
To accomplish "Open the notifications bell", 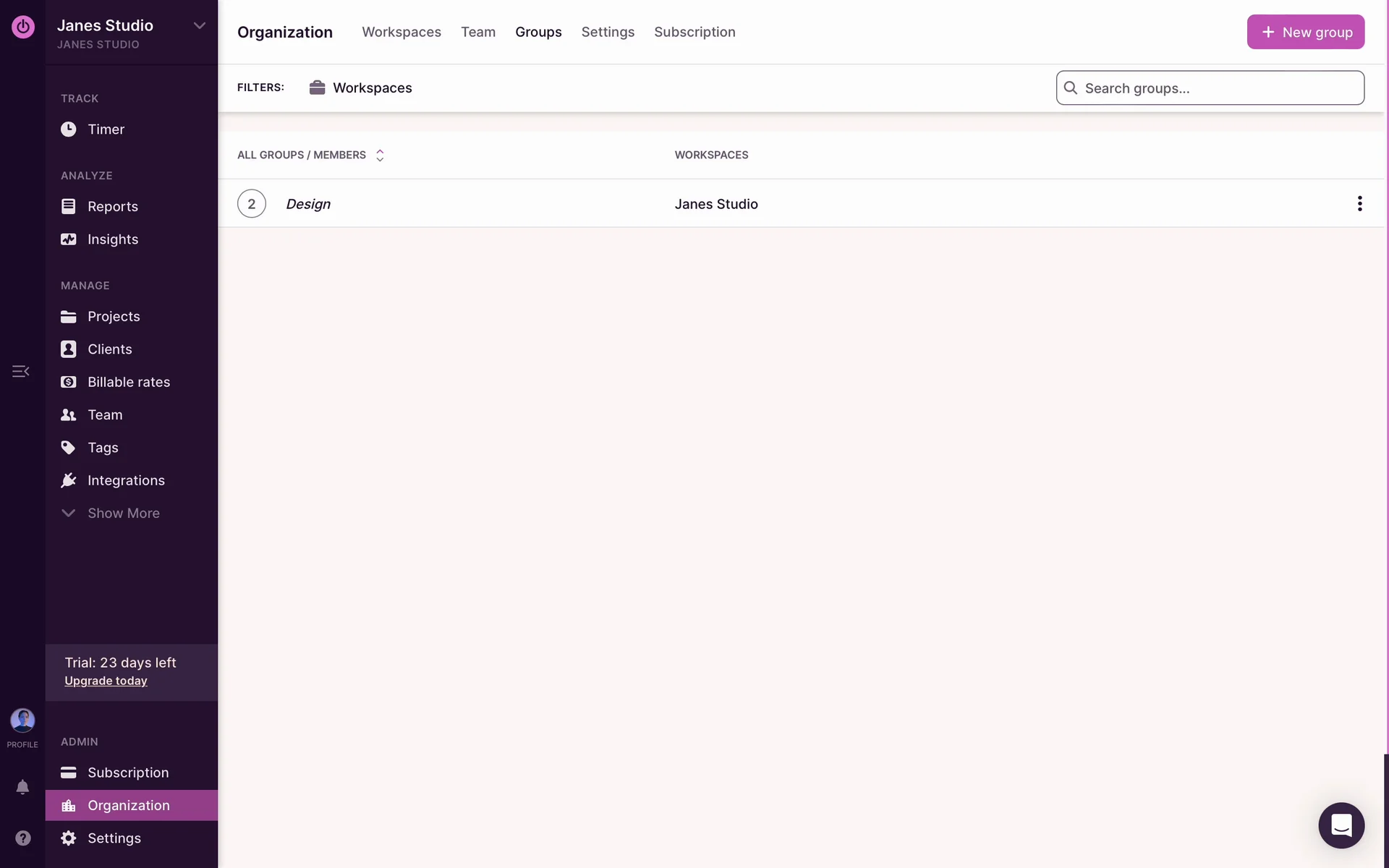I will pos(22,787).
